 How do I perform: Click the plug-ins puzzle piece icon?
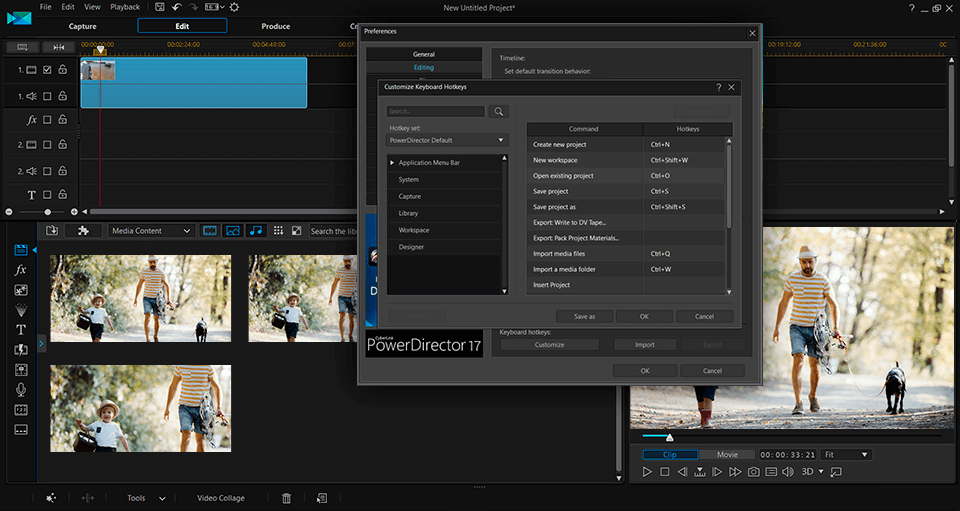click(83, 231)
